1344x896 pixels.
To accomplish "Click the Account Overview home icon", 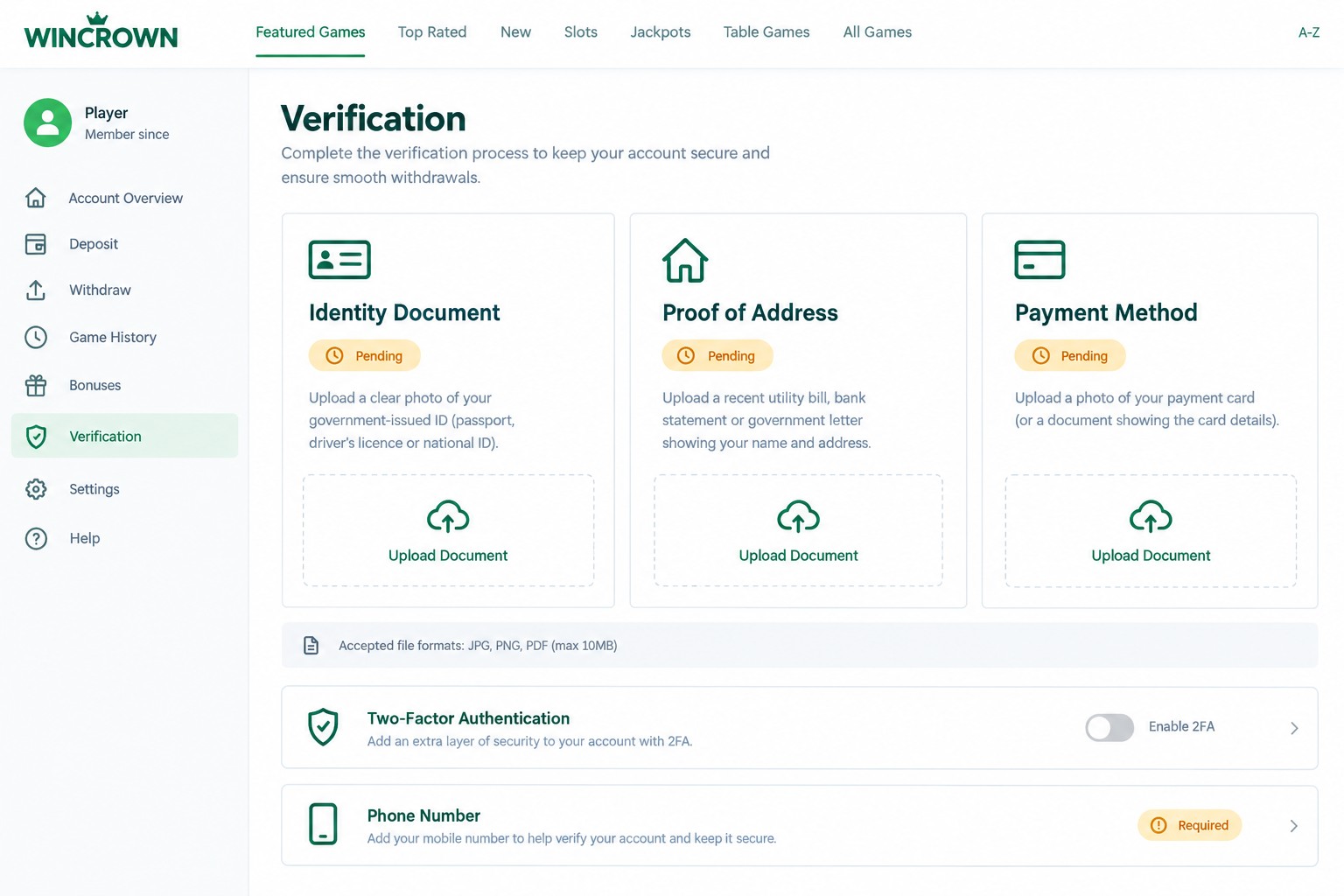I will tap(36, 198).
